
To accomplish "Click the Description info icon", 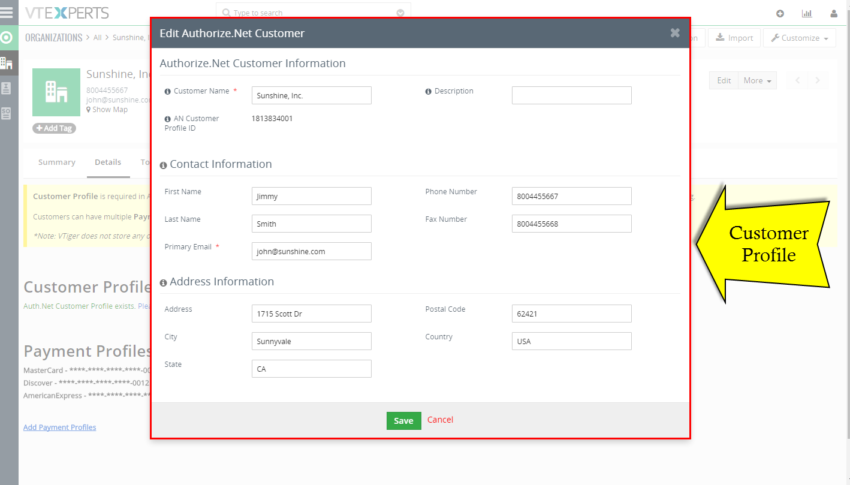I will [x=428, y=92].
